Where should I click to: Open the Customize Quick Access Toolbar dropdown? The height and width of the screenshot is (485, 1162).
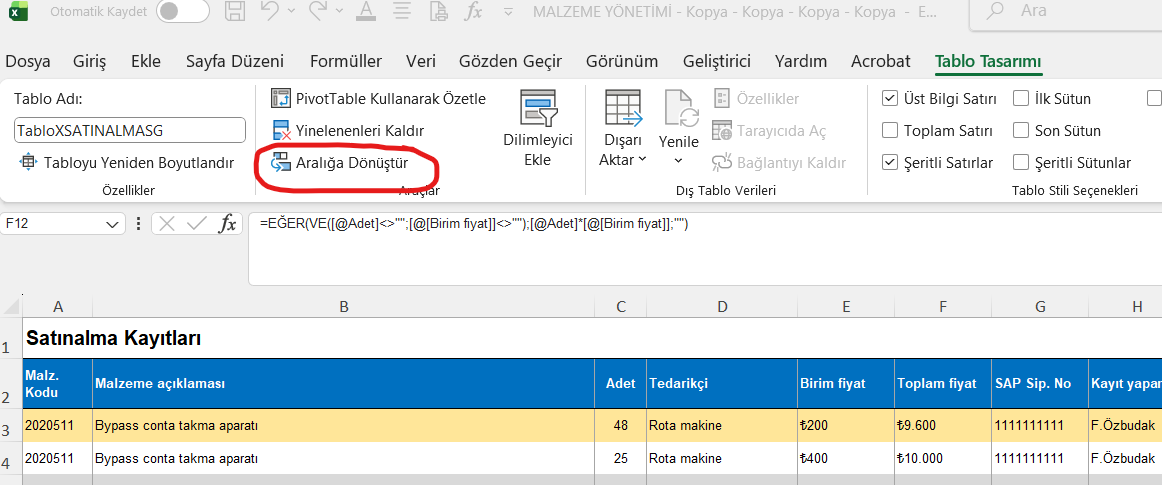[x=508, y=12]
